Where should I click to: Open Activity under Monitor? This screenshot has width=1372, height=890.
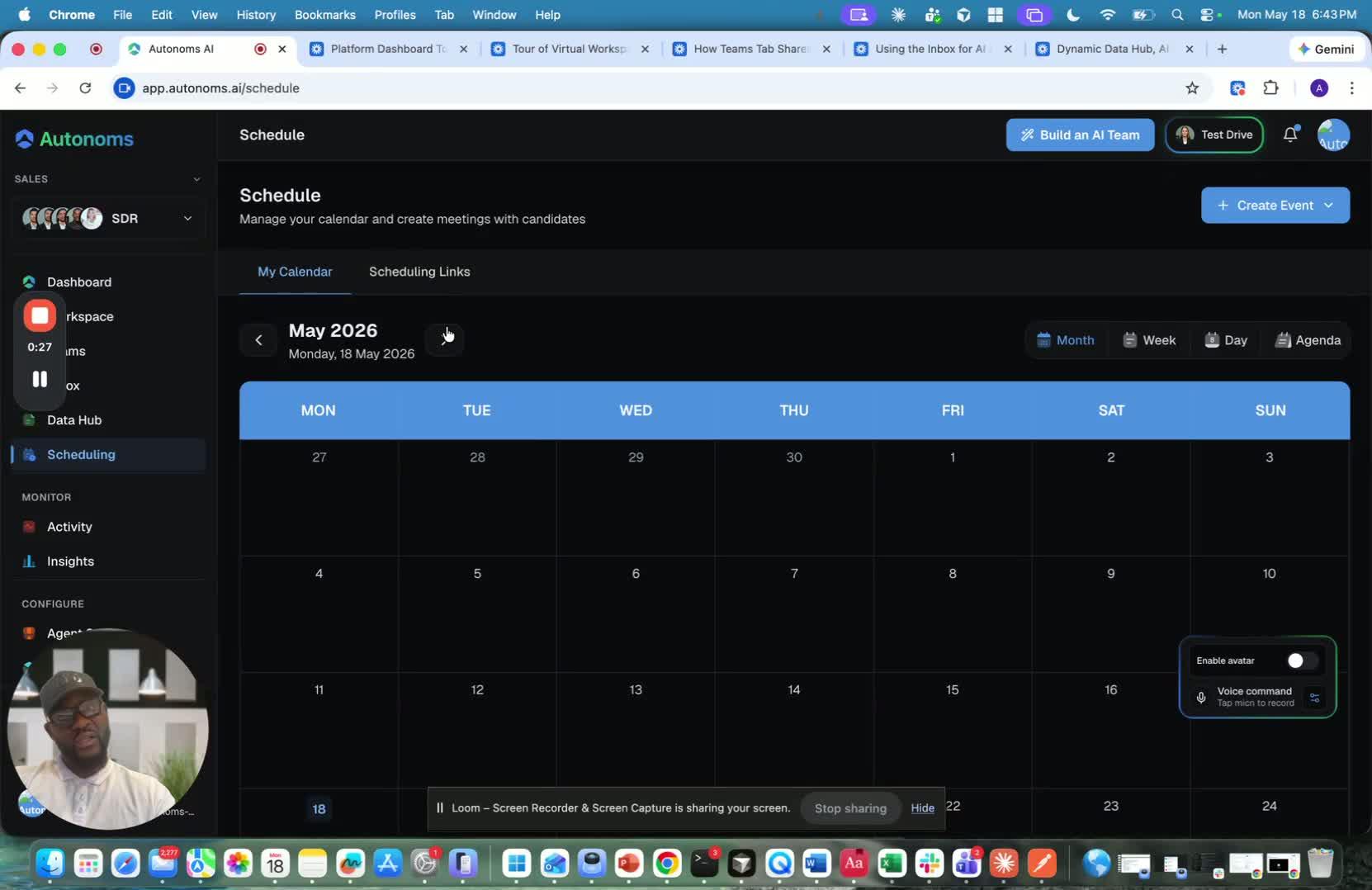(69, 527)
